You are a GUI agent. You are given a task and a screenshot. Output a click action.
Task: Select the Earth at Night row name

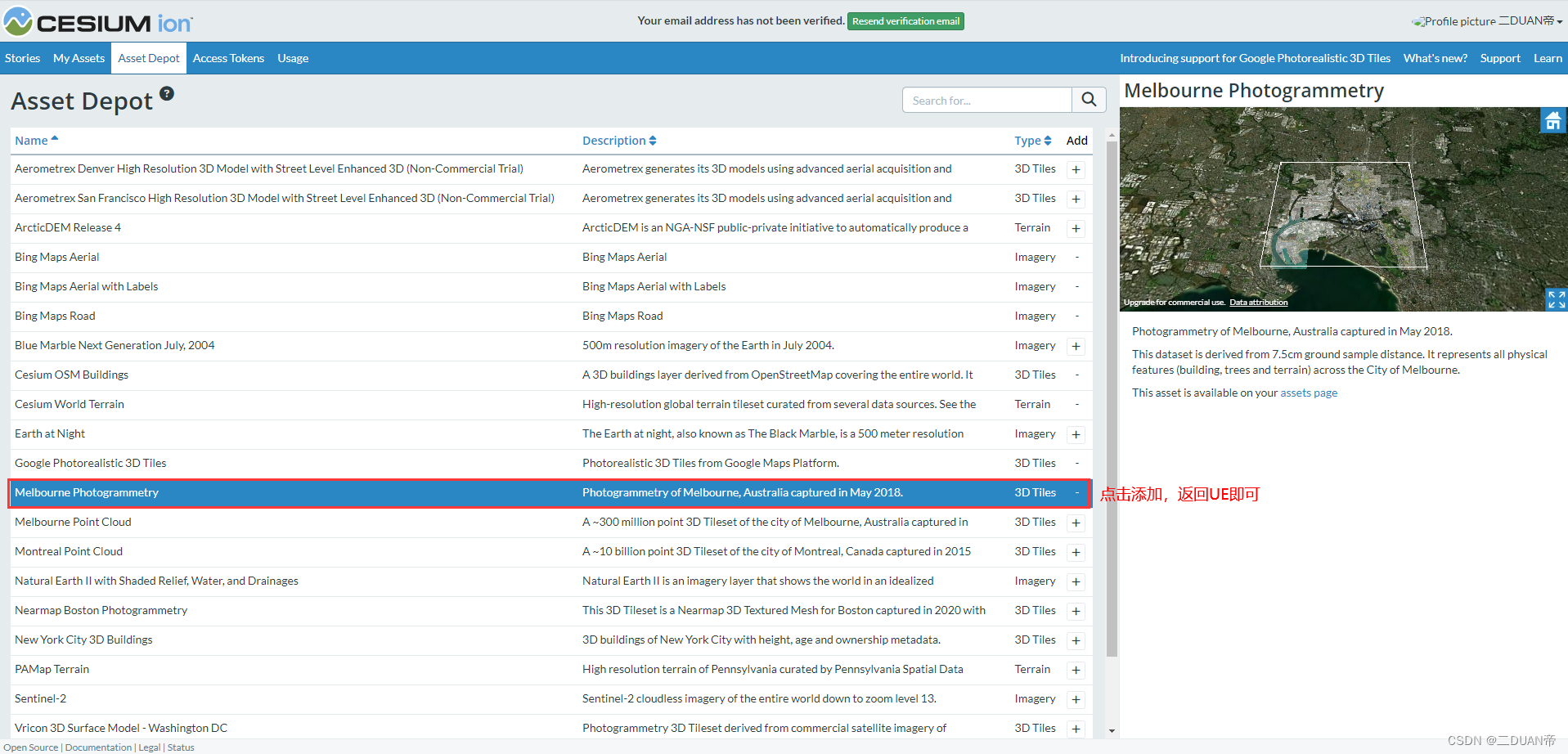point(50,433)
